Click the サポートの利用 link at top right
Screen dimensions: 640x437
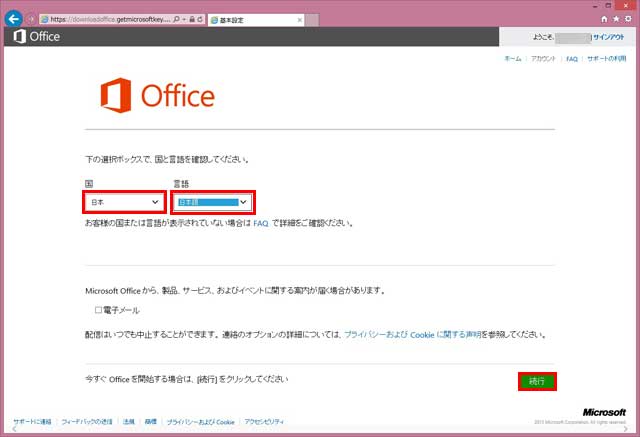pyautogui.click(x=606, y=59)
